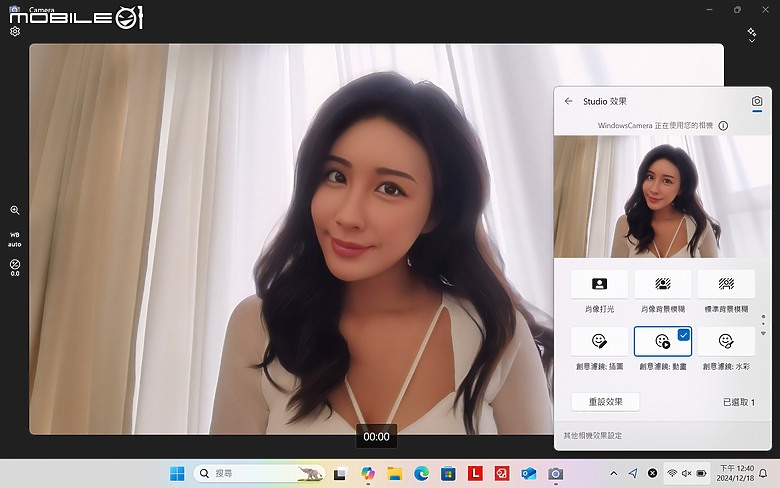
Task: Enable 肖像打光 portrait light effect
Action: coord(599,284)
